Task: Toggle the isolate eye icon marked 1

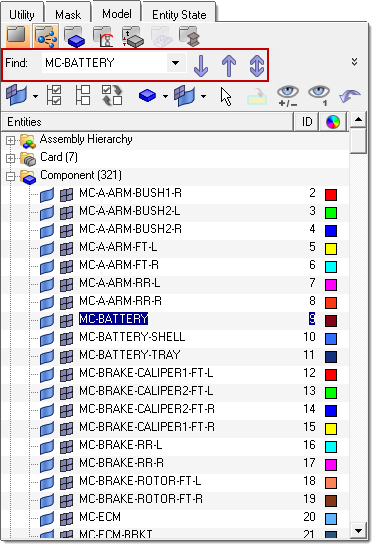Action: [x=319, y=96]
